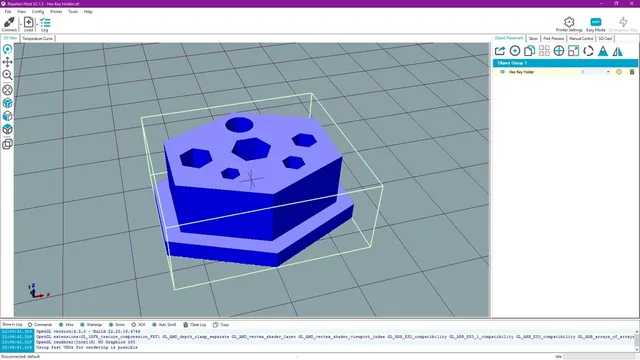Toggle ACK messages in the log

[x=138, y=324]
